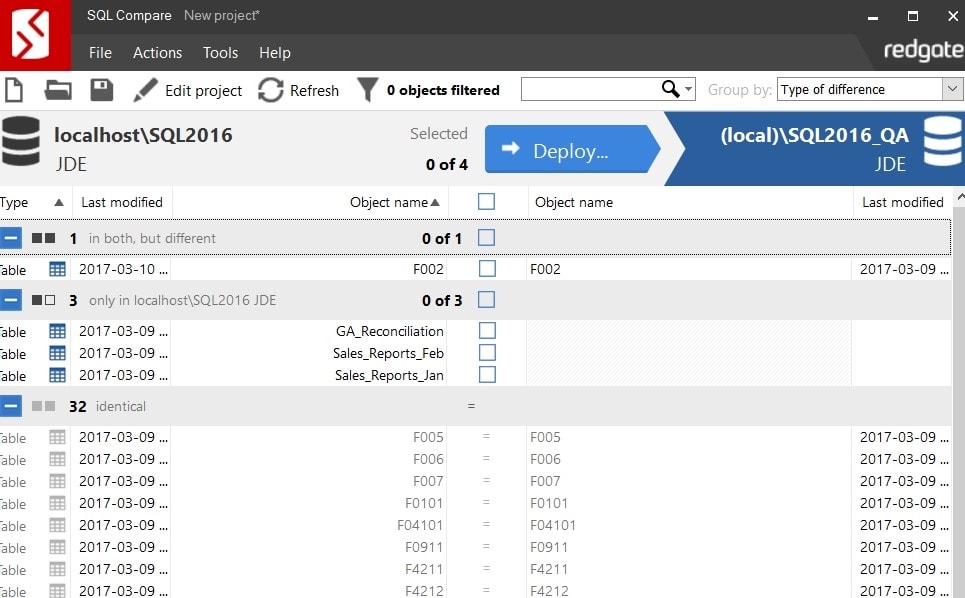
Task: Toggle the select-all checkbox in header
Action: point(486,202)
